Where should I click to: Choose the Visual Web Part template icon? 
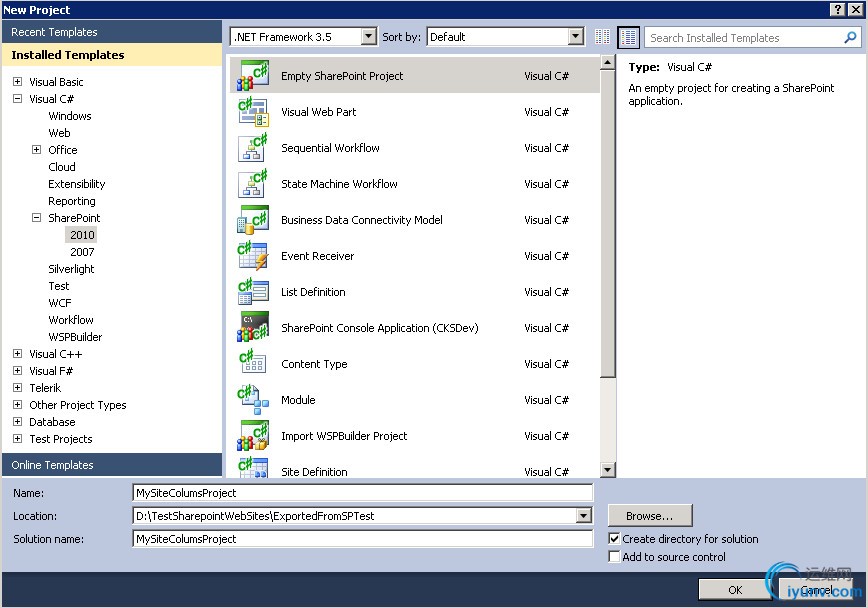point(253,112)
